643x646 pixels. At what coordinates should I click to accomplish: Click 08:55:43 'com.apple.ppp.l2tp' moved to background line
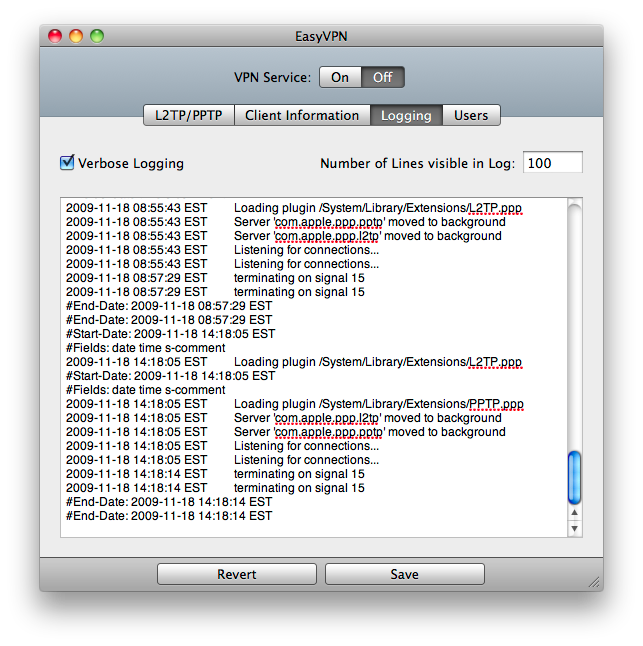pyautogui.click(x=284, y=236)
